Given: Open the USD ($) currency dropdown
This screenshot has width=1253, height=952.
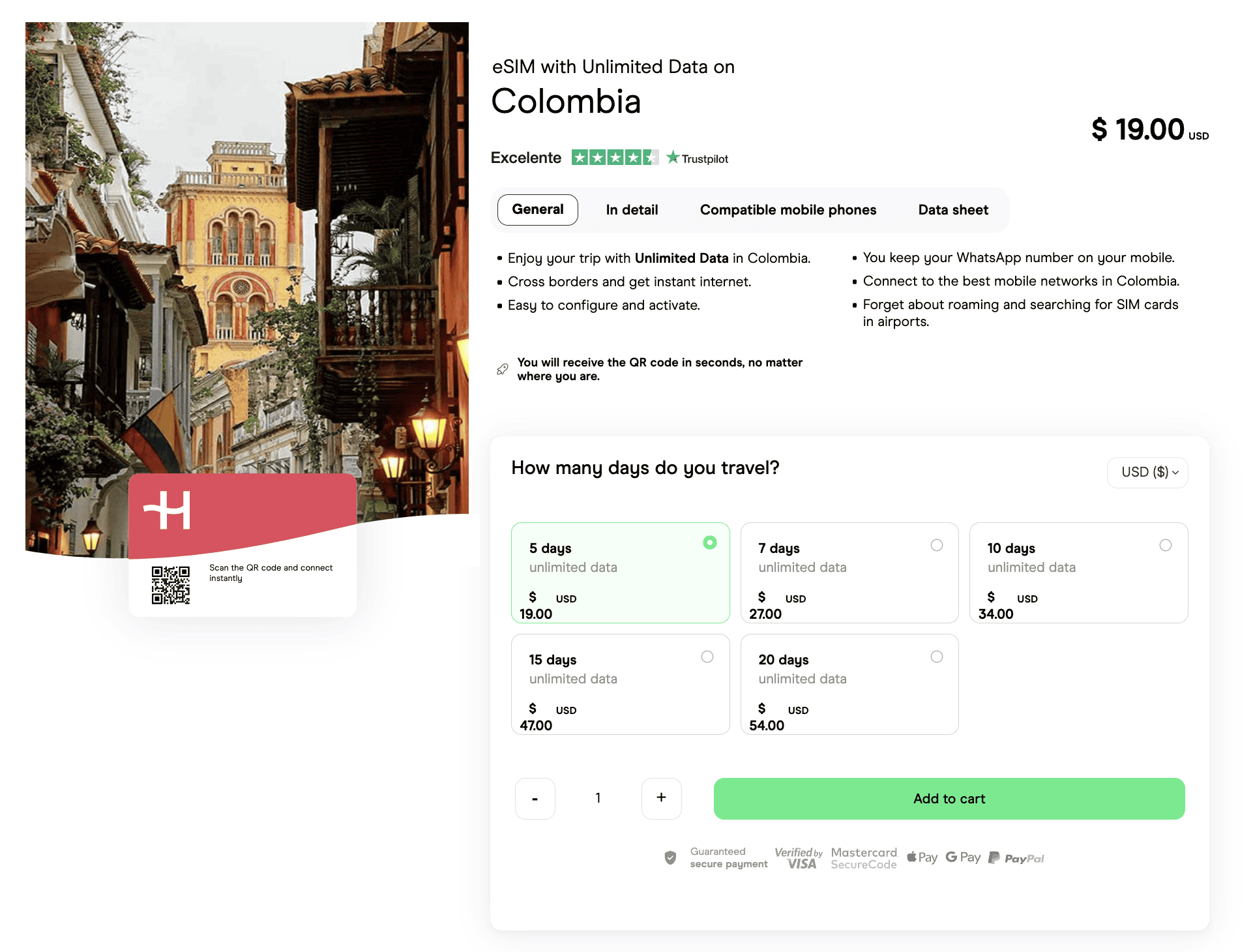Looking at the screenshot, I should pos(1147,472).
